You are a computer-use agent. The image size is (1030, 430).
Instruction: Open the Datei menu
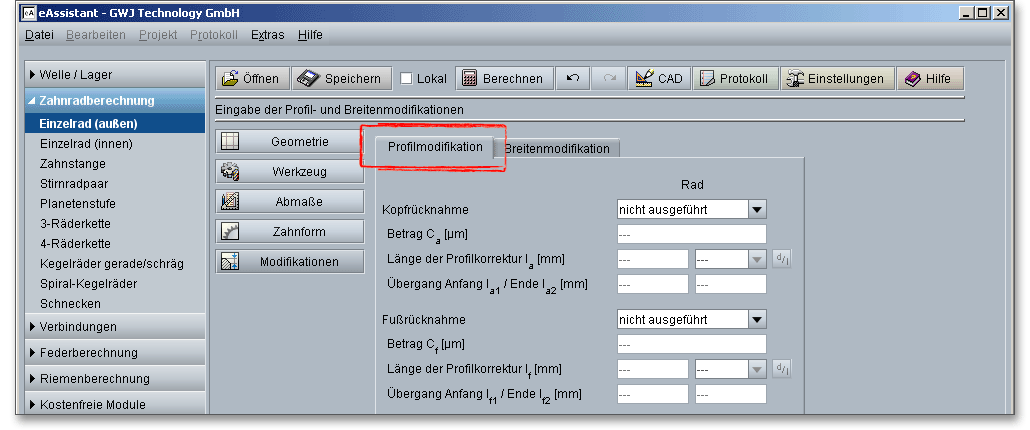[39, 34]
